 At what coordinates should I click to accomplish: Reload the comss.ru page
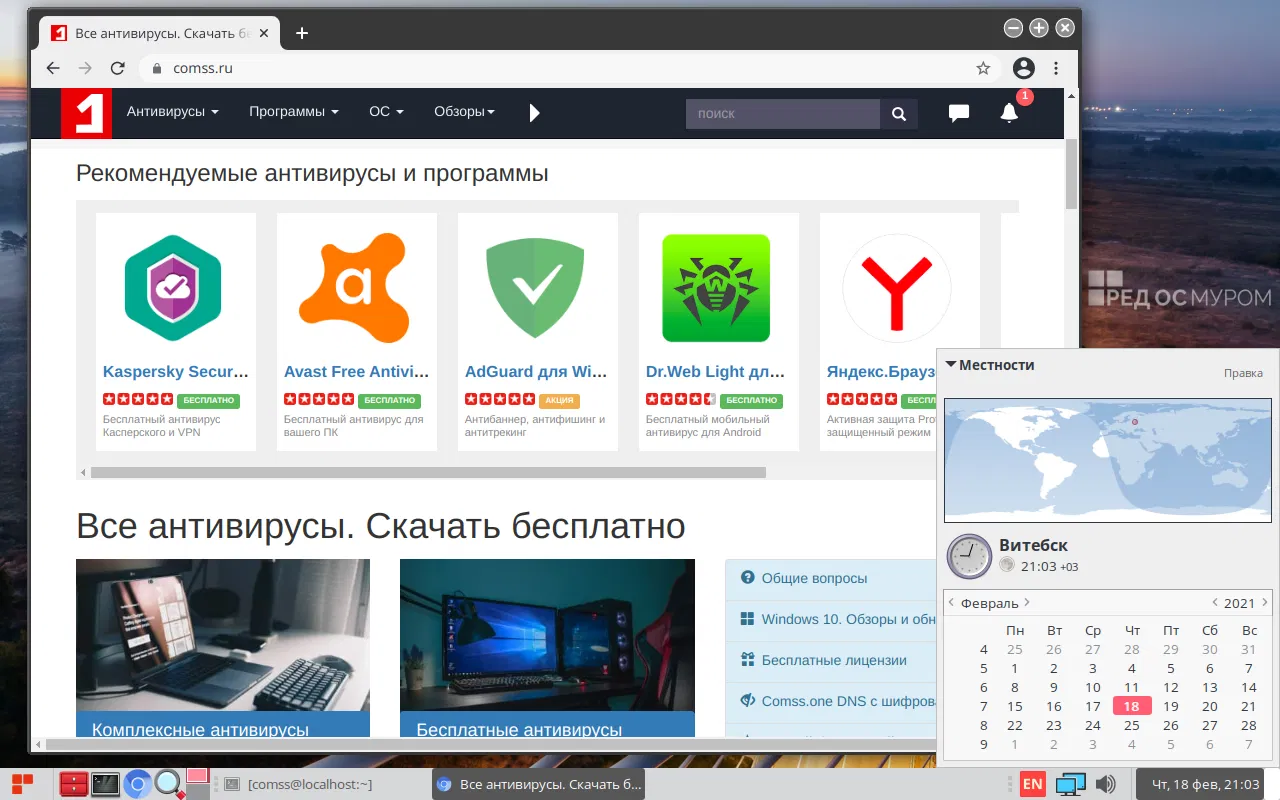117,68
